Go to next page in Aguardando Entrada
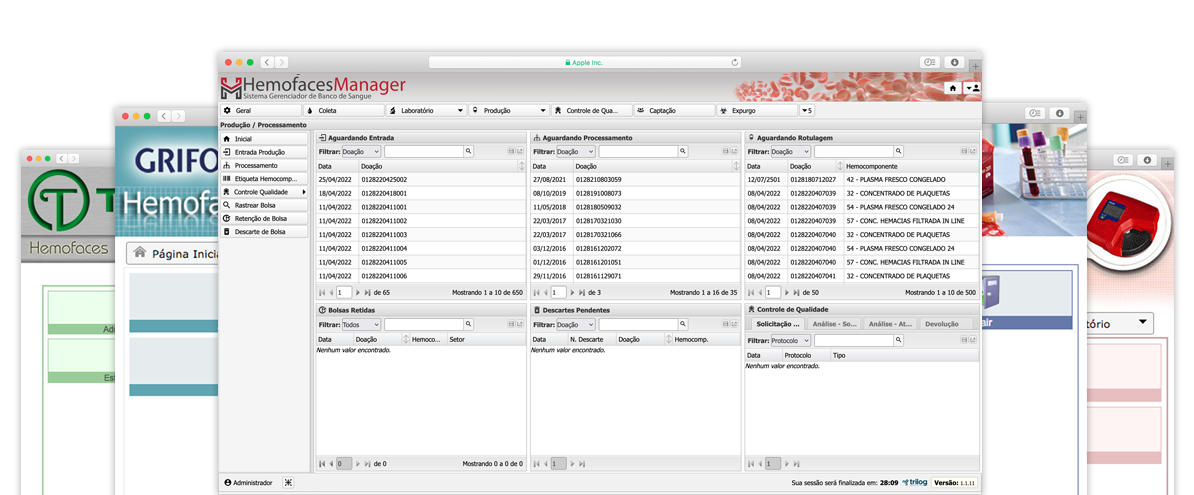 [x=359, y=292]
